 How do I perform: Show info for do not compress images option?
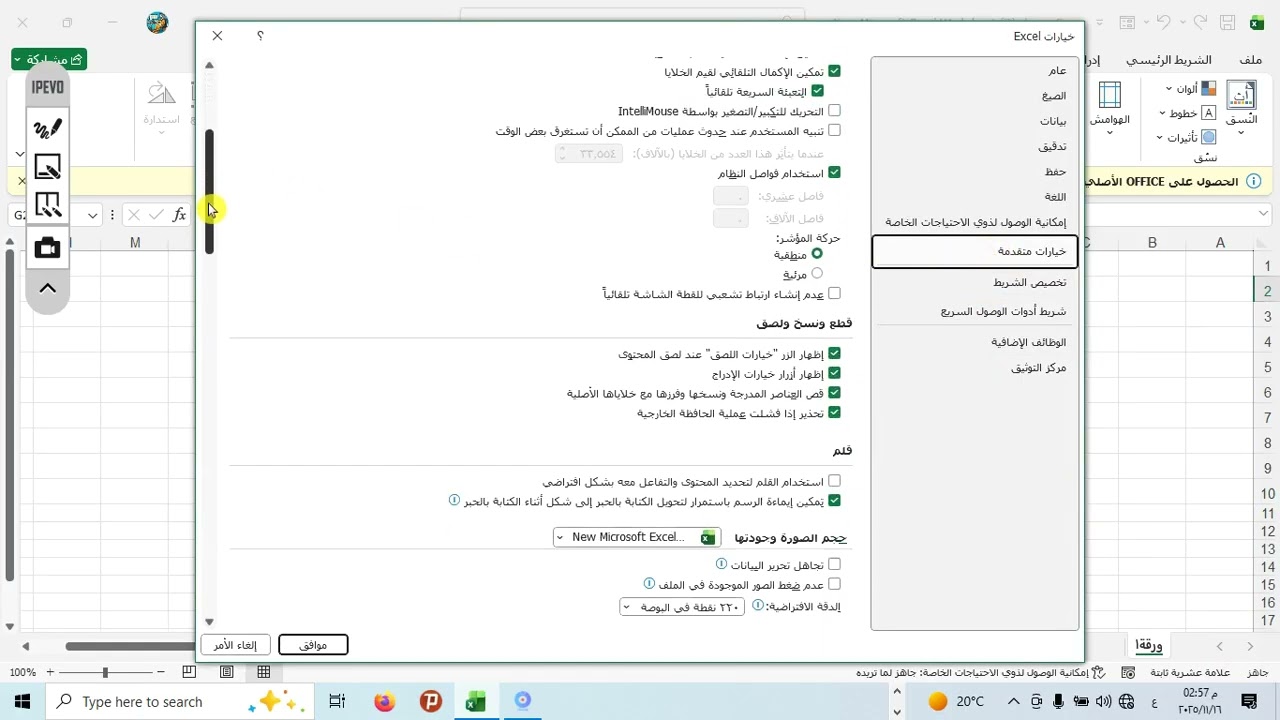[x=649, y=583]
